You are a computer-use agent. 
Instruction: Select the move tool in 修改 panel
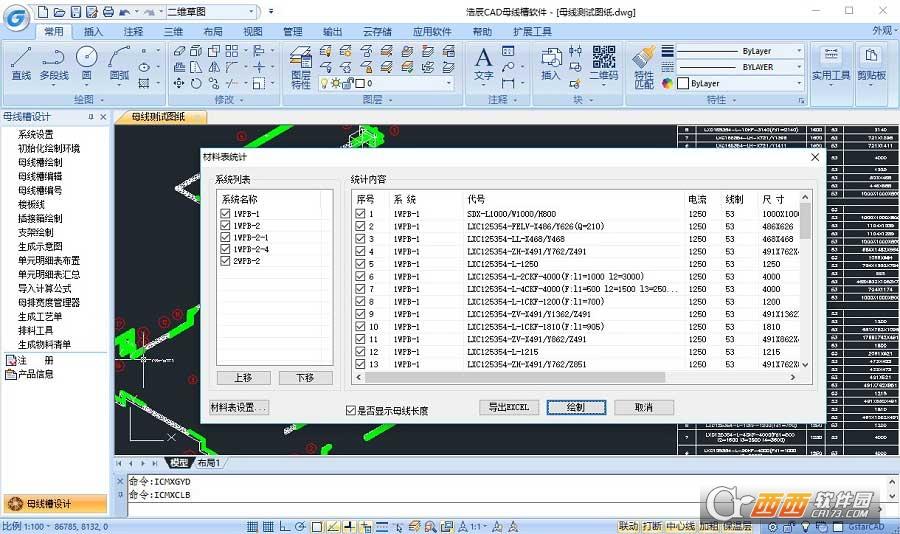(x=179, y=83)
